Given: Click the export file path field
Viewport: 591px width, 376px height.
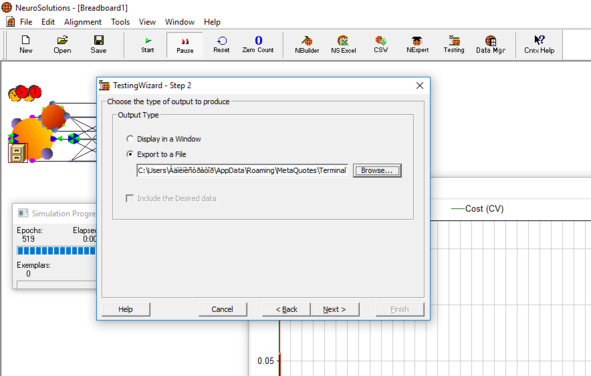Looking at the screenshot, I should (242, 170).
